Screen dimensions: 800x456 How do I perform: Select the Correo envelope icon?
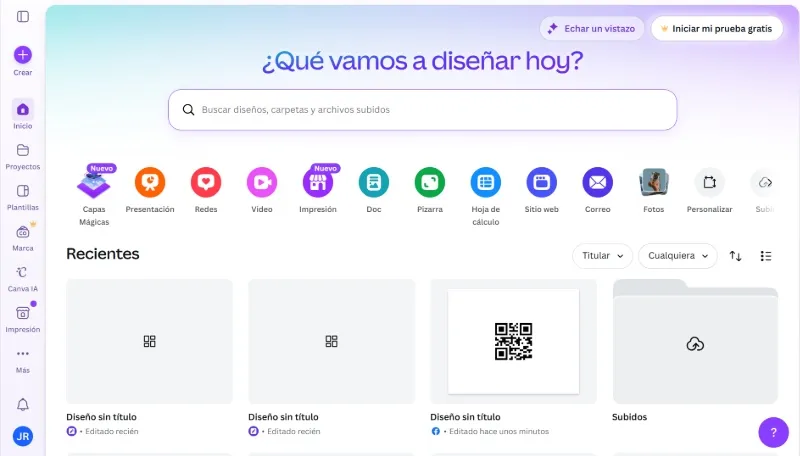point(597,182)
